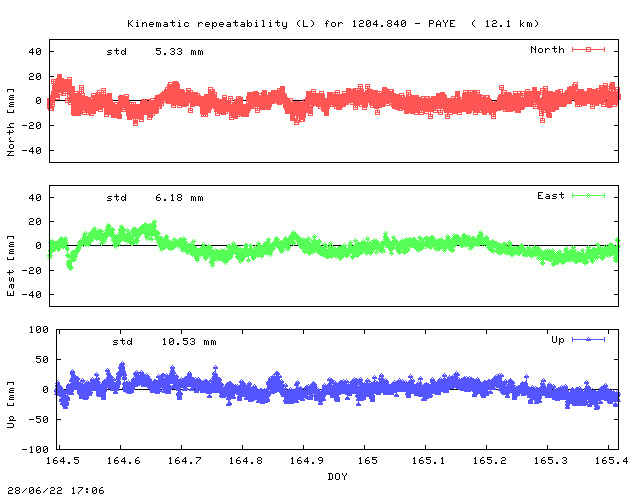
Task: Click the green East legend line sample
Action: 588,196
